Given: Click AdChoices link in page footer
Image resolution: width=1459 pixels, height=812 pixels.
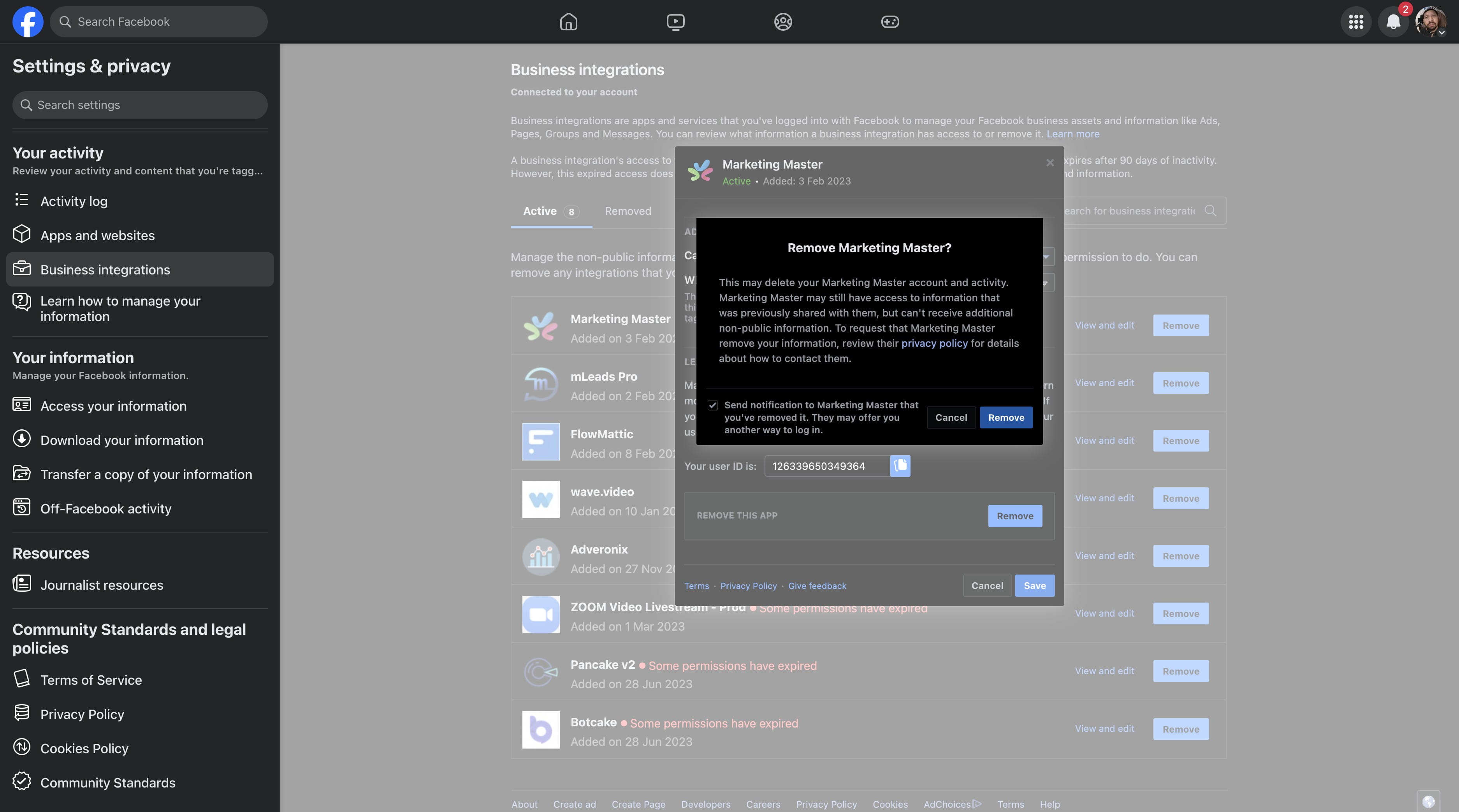Looking at the screenshot, I should tap(952, 805).
